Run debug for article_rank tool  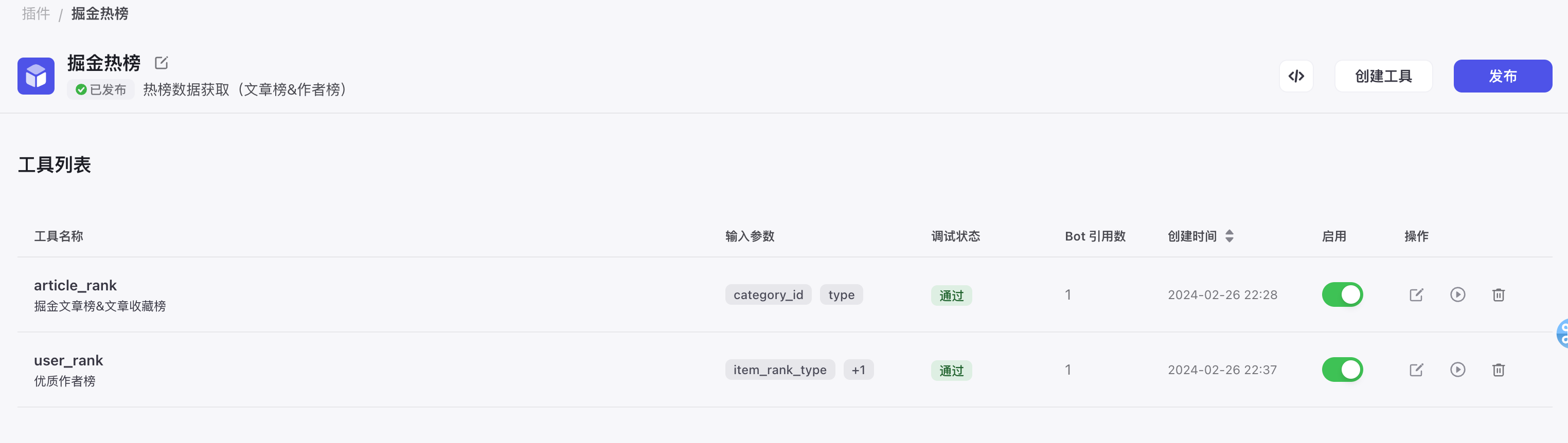coord(1457,294)
